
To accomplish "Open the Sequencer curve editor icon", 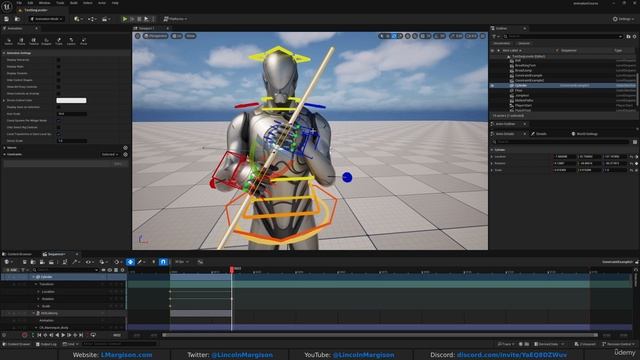I will [200, 262].
